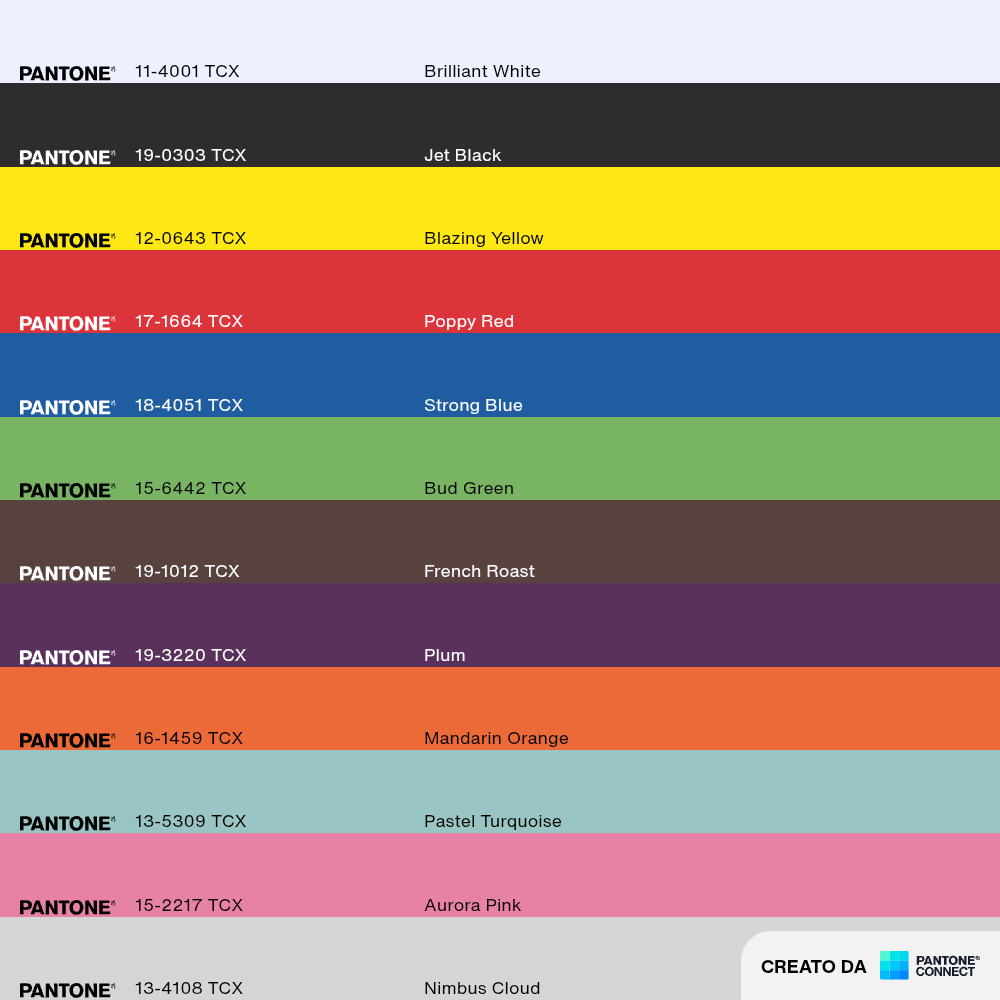This screenshot has width=1000, height=1000.
Task: Click the 'Poppy Red' color name
Action: [x=469, y=321]
